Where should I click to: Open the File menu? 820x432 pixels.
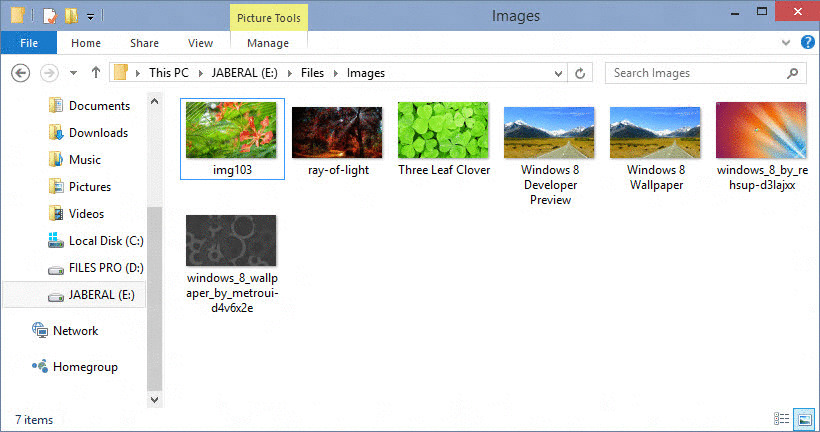(29, 43)
